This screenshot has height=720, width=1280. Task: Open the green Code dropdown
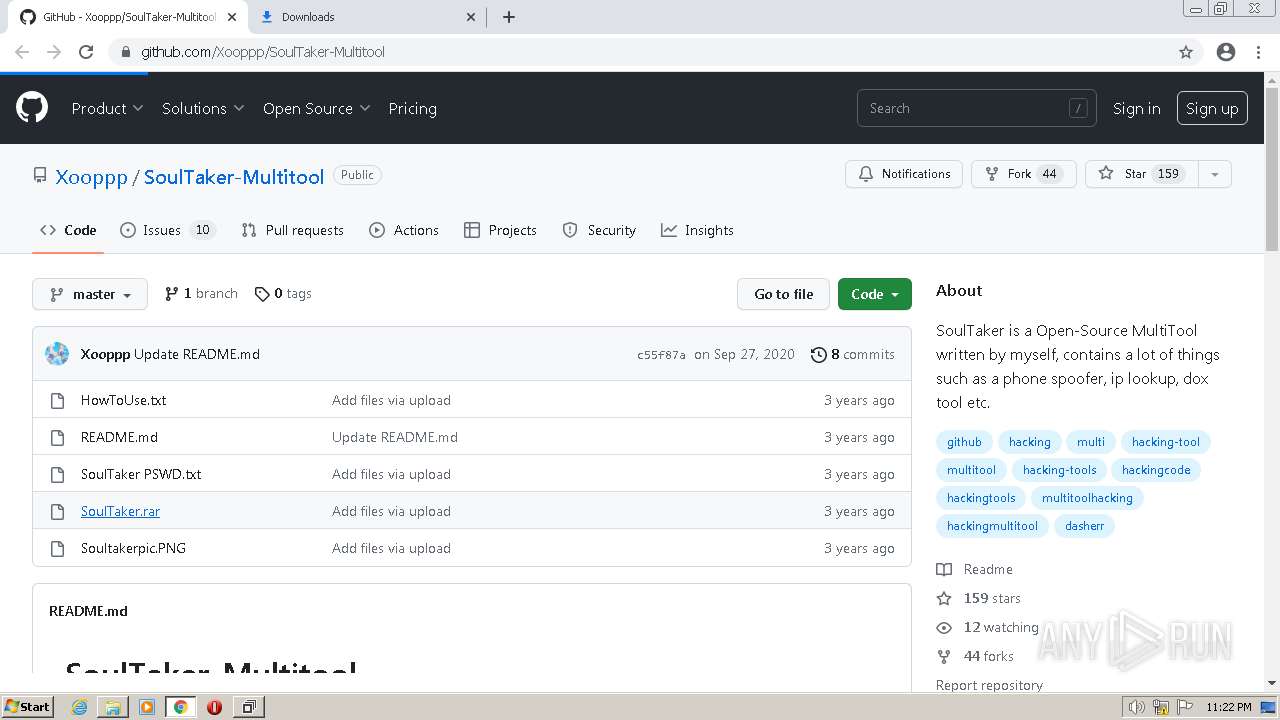[875, 294]
